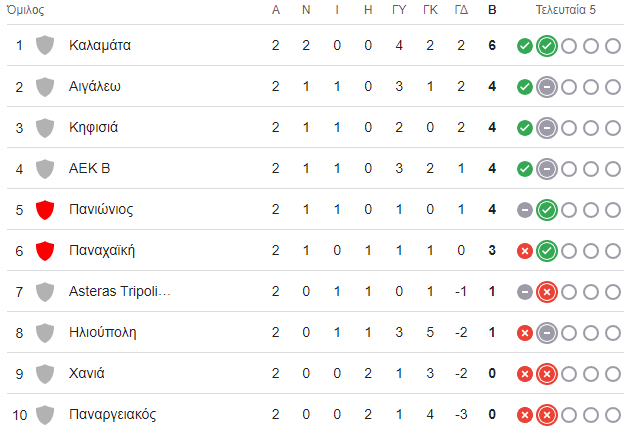Viewport: 641px width, 441px height.
Task: Select the ΑΕΚ Β team name
Action: (x=89, y=168)
